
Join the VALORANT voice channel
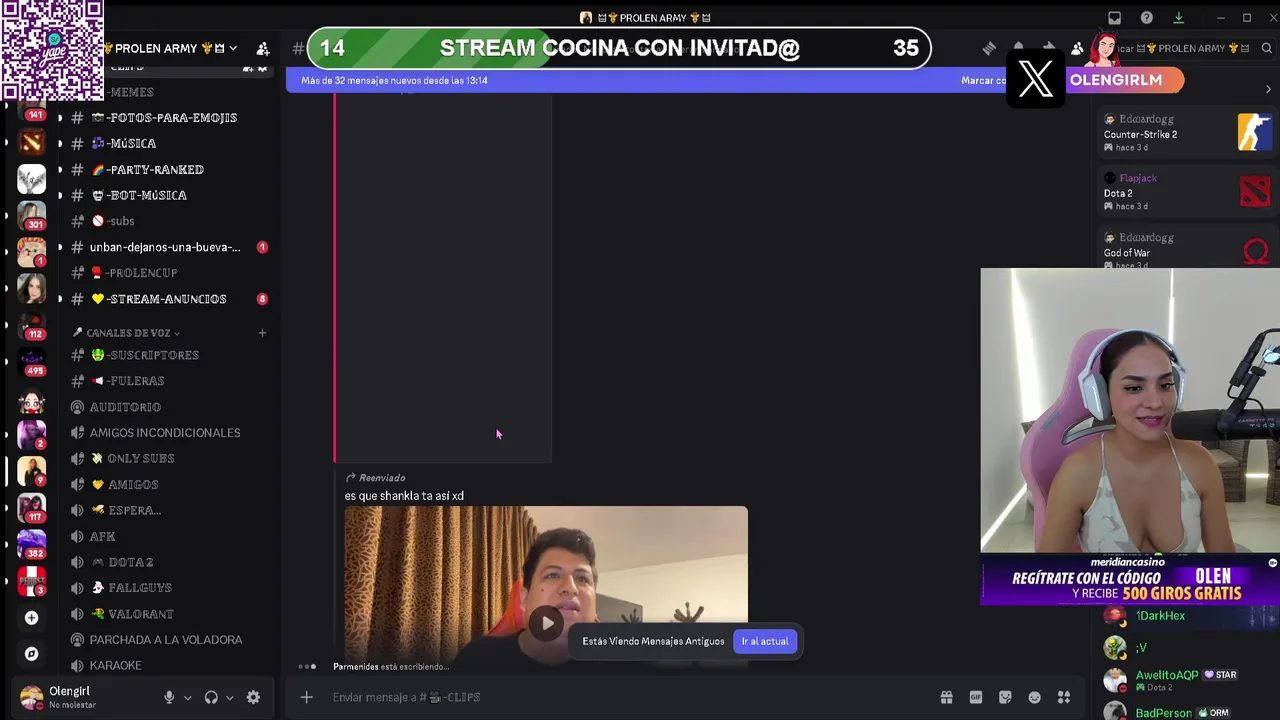[163, 614]
